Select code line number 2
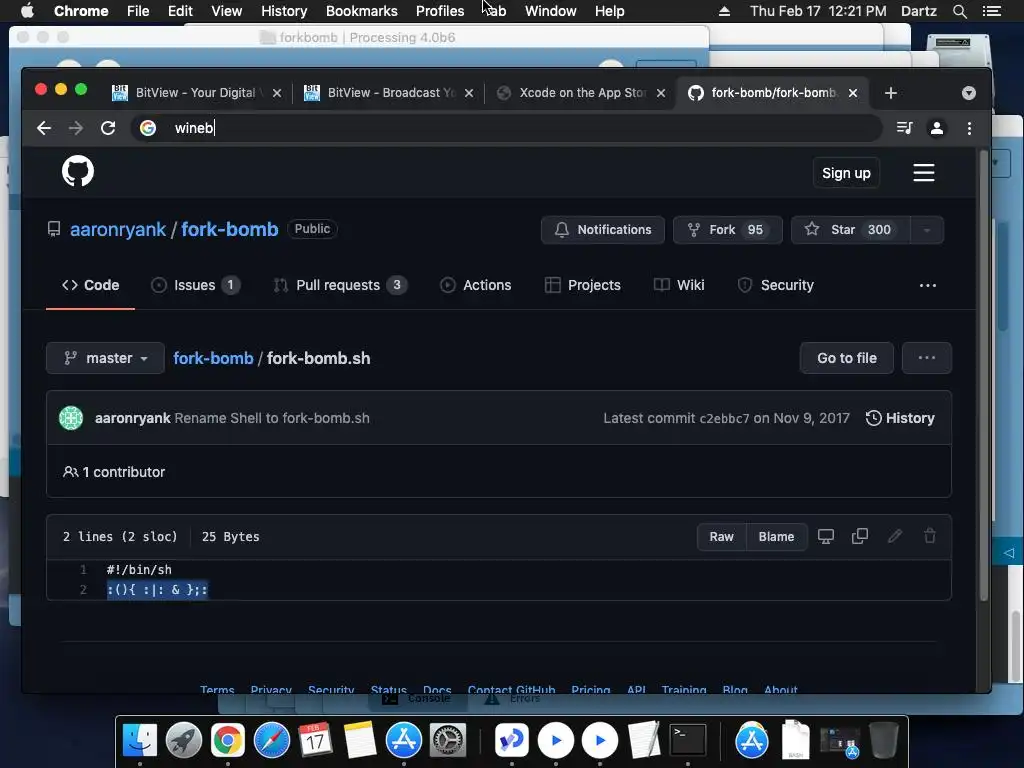Image resolution: width=1024 pixels, height=768 pixels. click(83, 590)
